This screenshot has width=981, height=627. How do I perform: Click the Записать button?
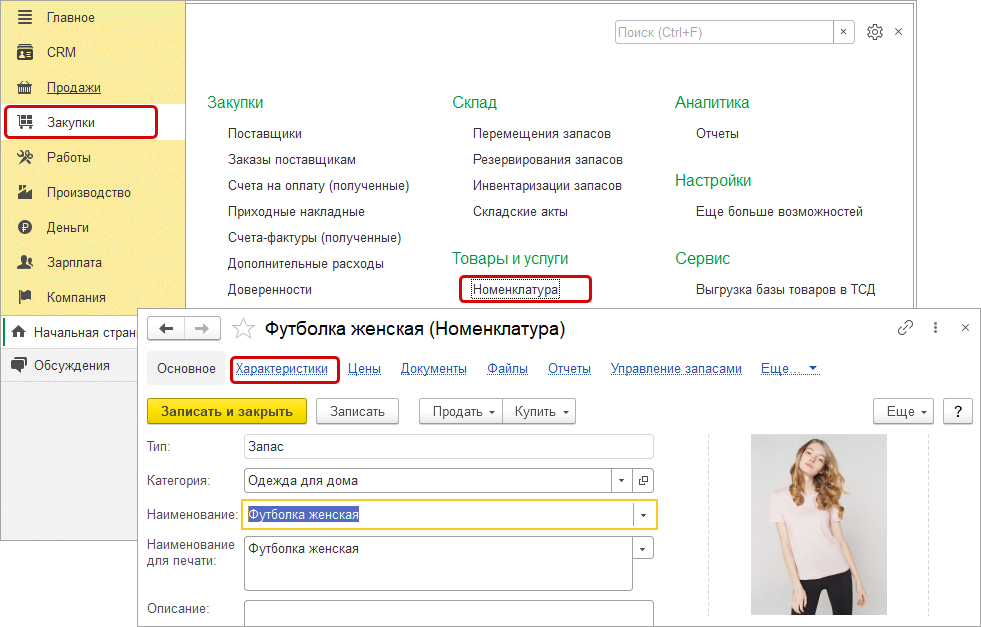click(357, 411)
